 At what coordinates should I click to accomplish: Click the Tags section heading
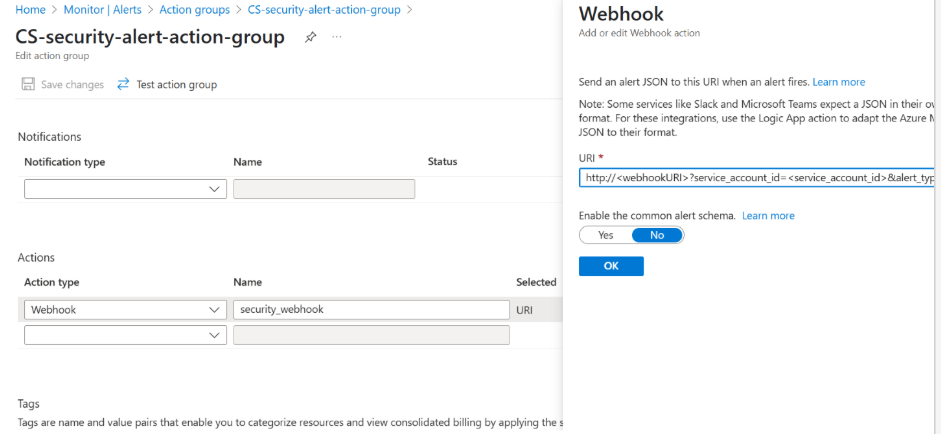29,404
